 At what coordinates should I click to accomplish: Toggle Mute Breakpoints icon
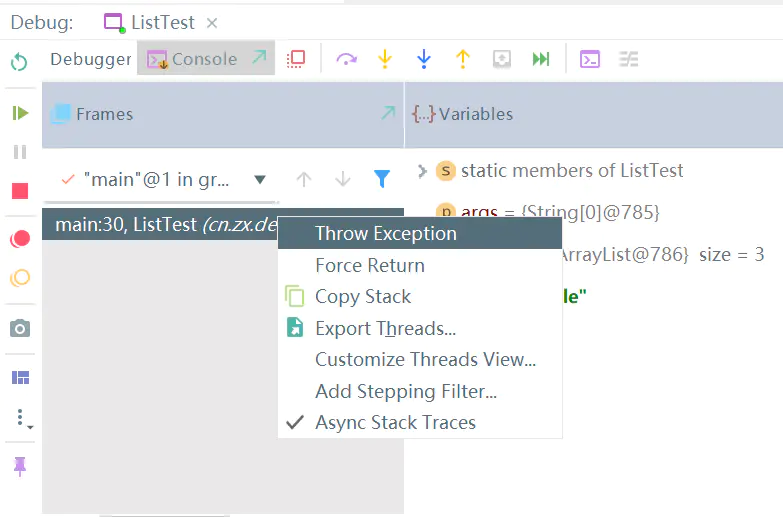point(20,278)
